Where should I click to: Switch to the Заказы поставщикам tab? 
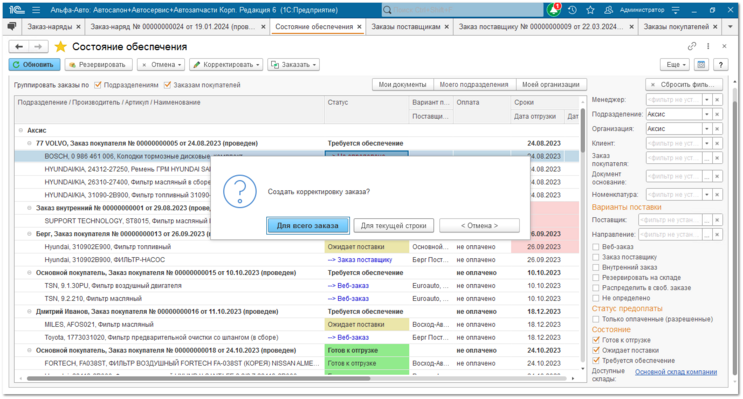coord(406,27)
